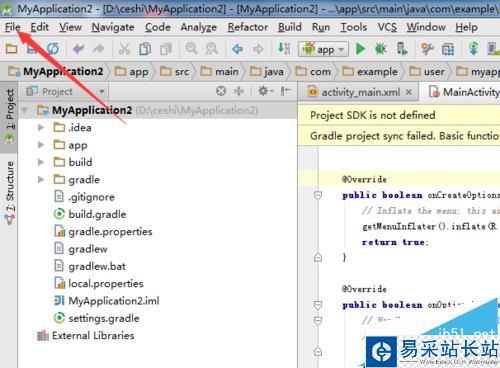This screenshot has height=368, width=500.
Task: Close the activity_main.xml tab
Action: click(409, 92)
